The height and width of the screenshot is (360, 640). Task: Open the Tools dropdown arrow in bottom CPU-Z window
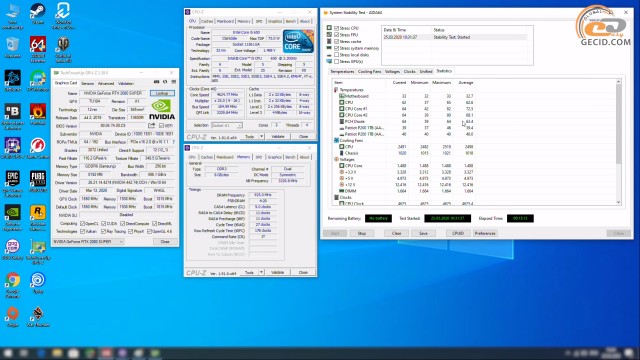(261, 272)
